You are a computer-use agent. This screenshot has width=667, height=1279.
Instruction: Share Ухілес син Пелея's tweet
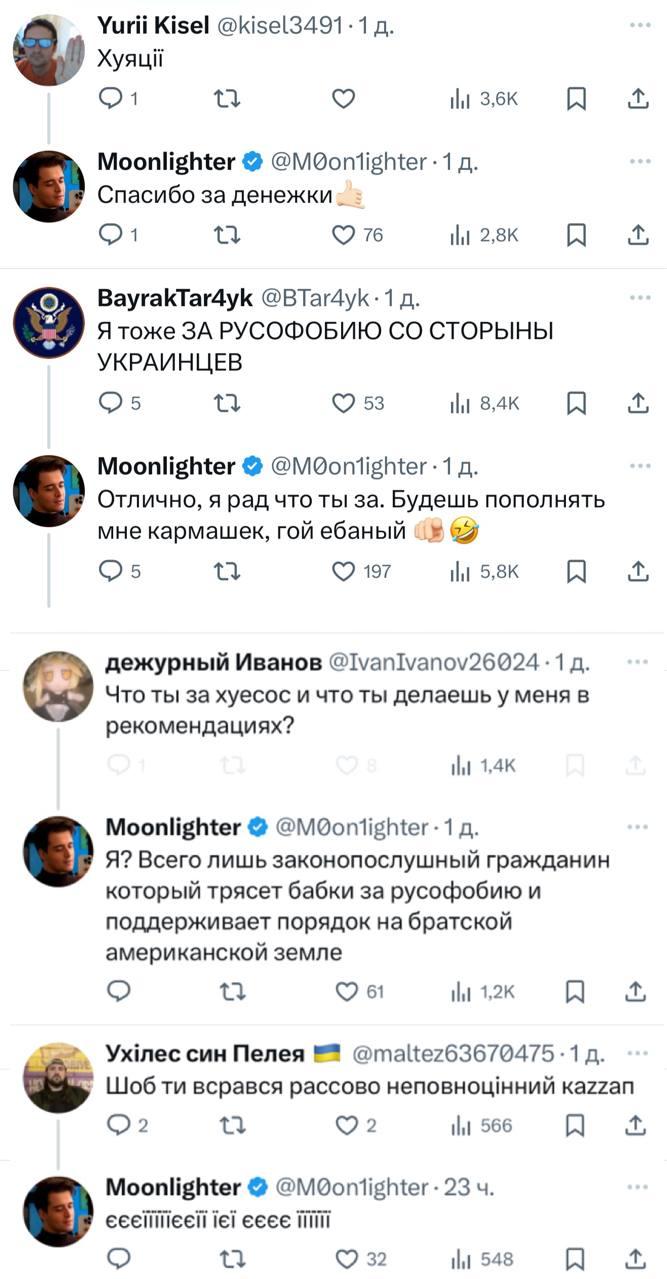pyautogui.click(x=637, y=1125)
